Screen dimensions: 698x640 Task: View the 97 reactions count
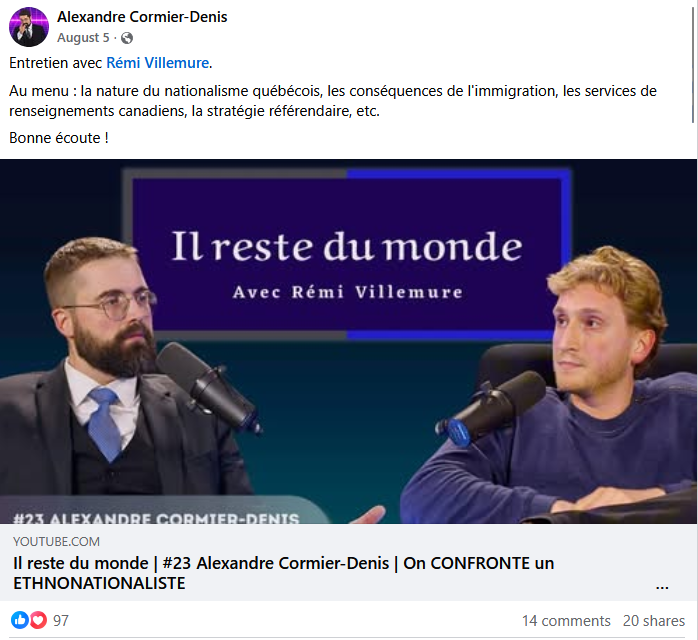tap(61, 620)
